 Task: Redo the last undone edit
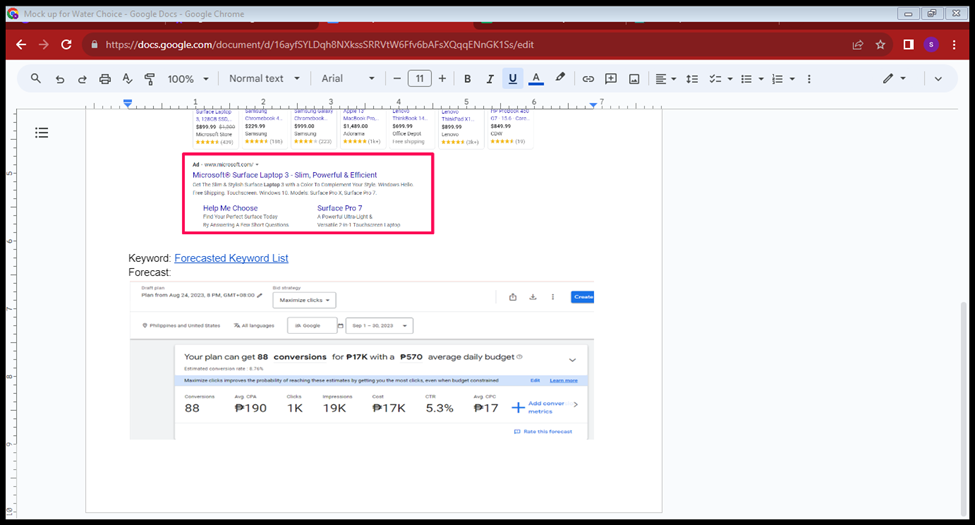click(82, 79)
